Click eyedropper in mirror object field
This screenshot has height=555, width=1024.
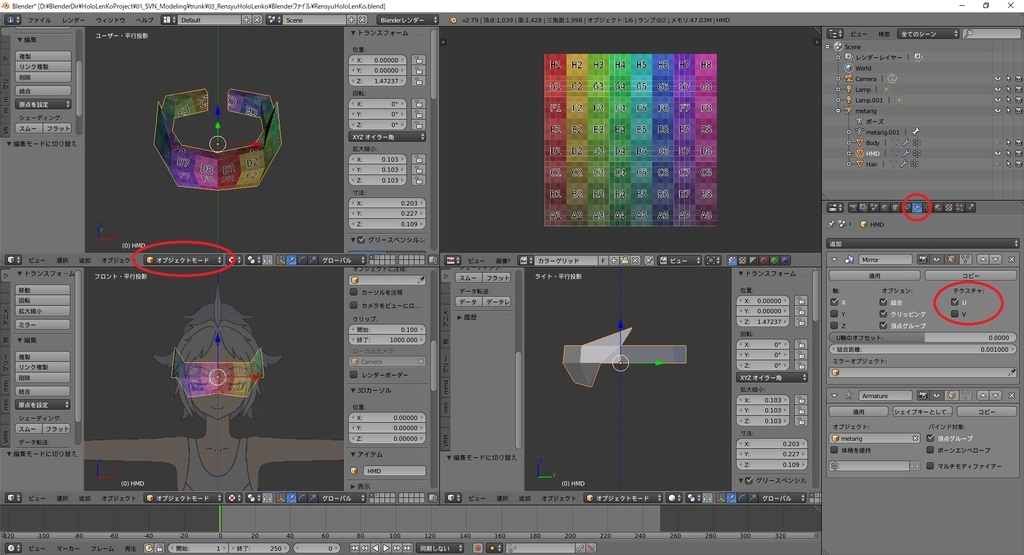coord(1012,372)
